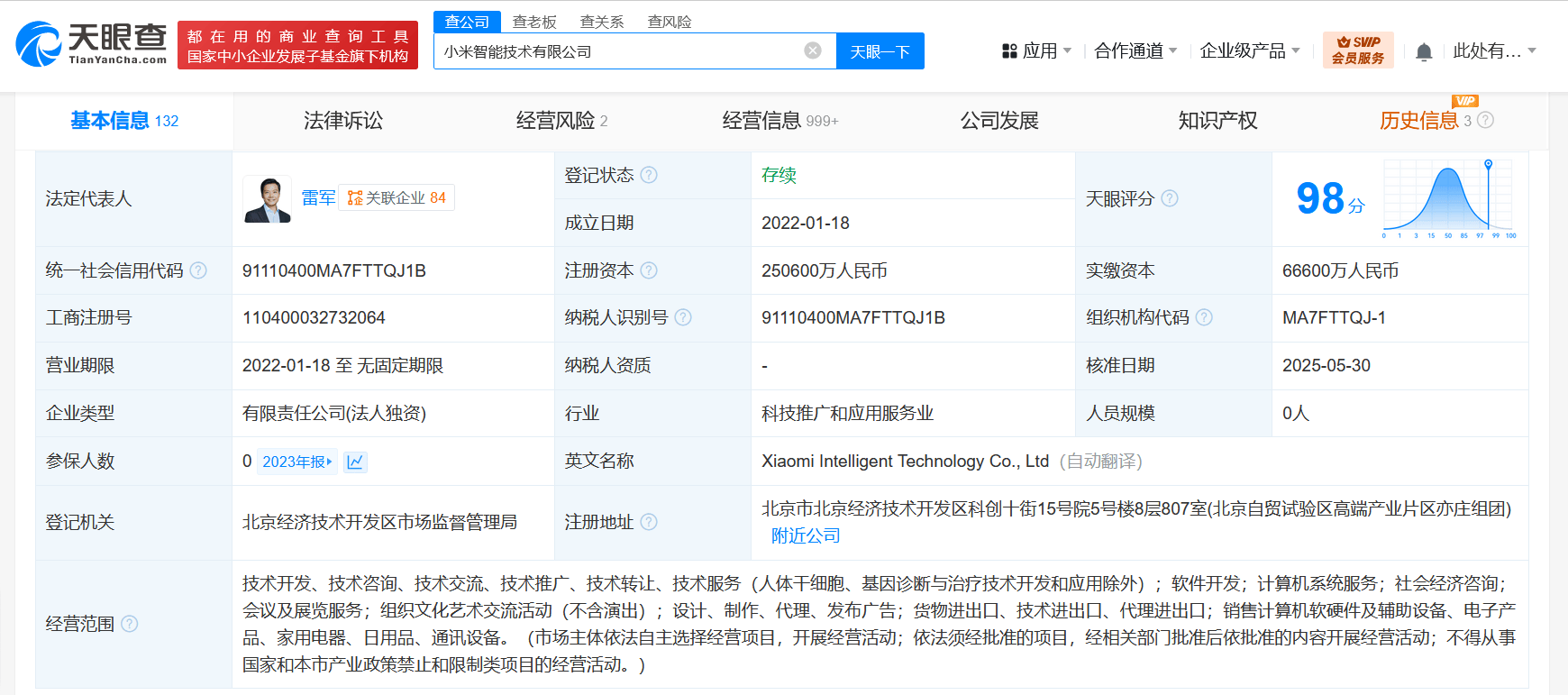Expand the 此处有… account dropdown

1494,50
